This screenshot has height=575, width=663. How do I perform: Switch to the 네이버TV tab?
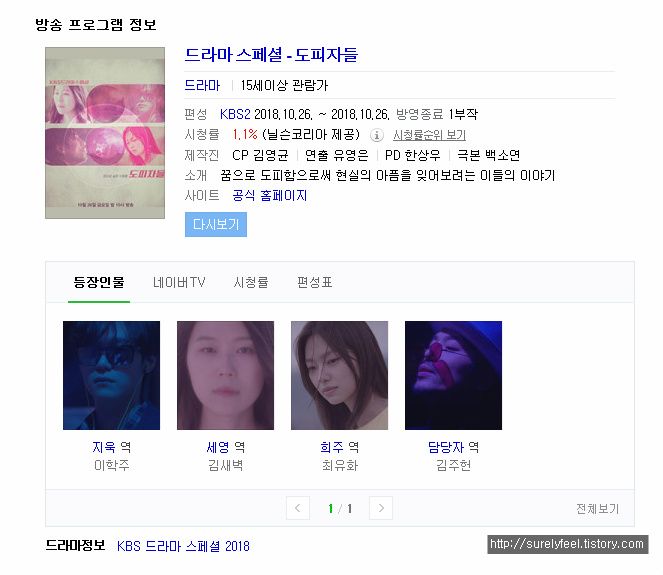tap(179, 282)
